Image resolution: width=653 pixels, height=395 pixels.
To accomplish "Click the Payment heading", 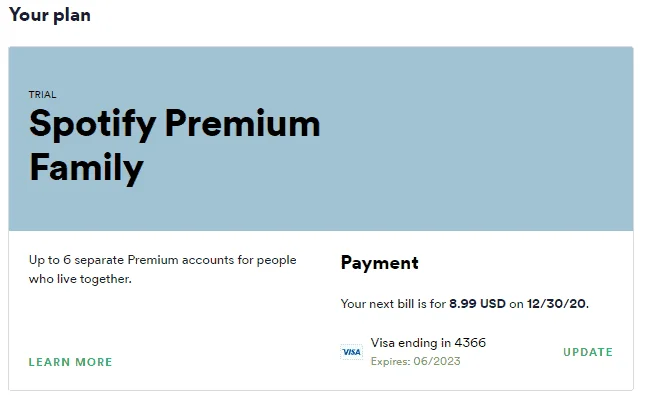I will (x=379, y=263).
